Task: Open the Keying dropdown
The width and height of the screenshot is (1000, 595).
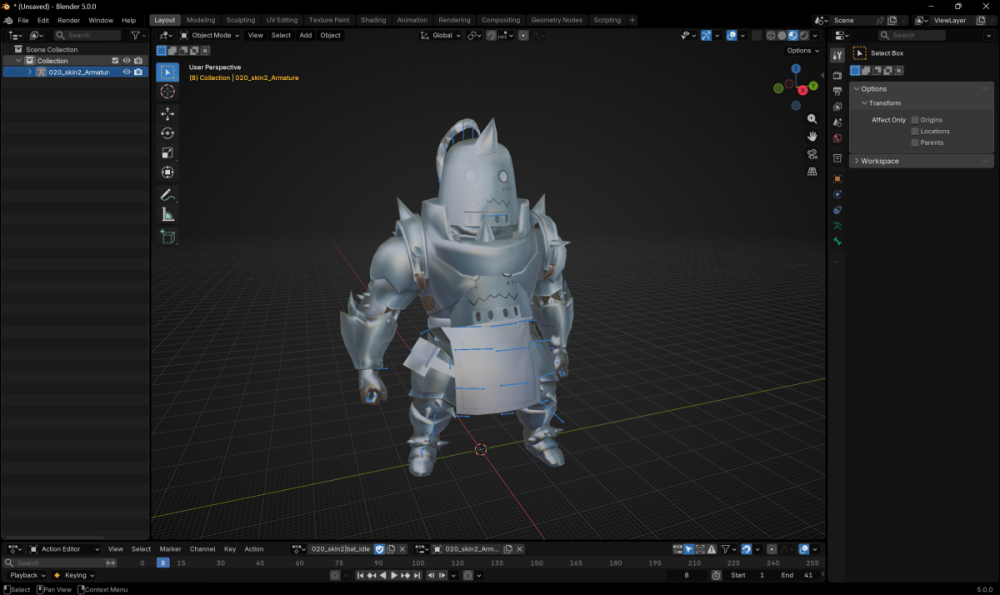Action: (75, 575)
